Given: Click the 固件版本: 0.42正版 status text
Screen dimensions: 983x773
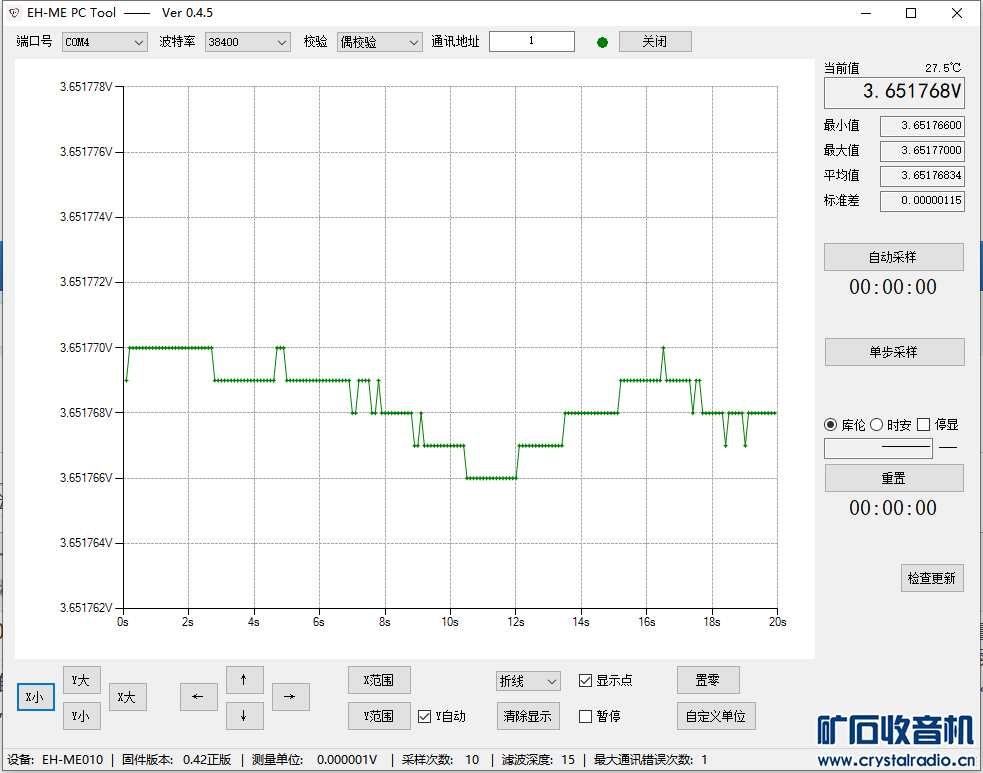Looking at the screenshot, I should (177, 760).
